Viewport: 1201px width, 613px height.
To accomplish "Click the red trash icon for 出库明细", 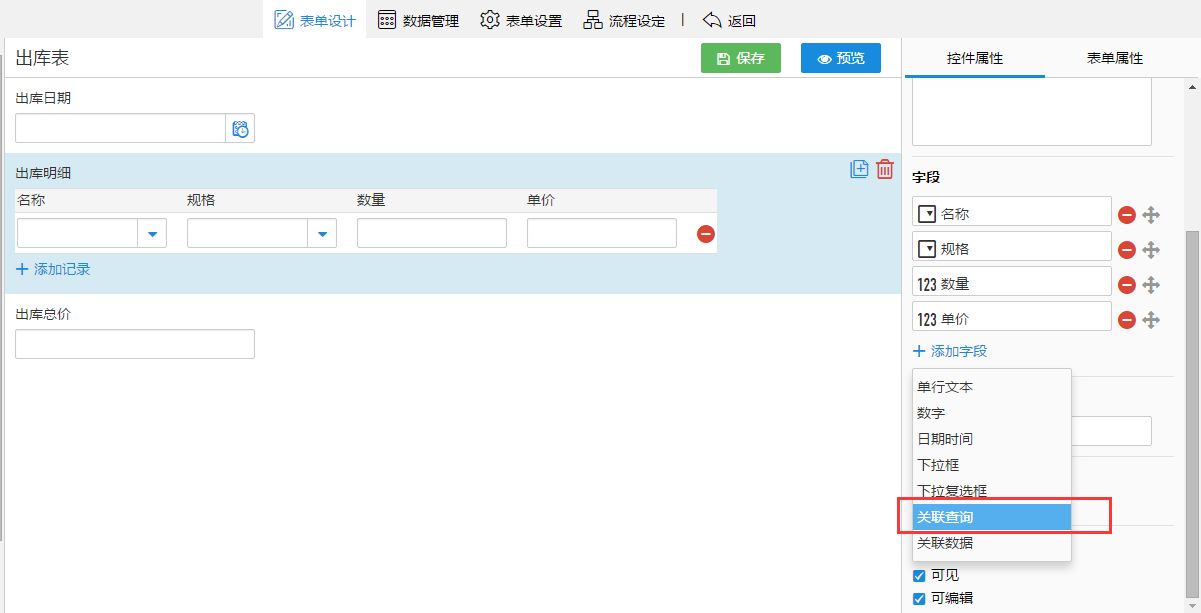I will pyautogui.click(x=885, y=169).
